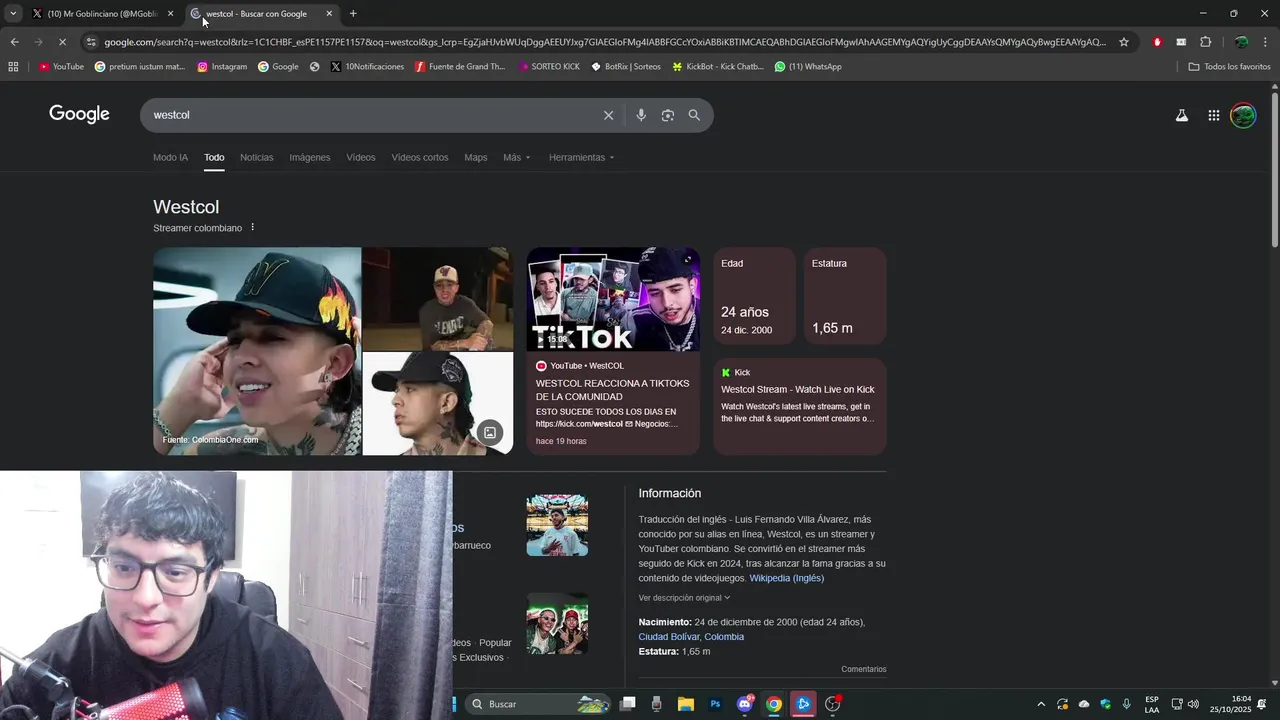1280x720 pixels.
Task: Open the more-images icon on photo
Action: coord(490,433)
